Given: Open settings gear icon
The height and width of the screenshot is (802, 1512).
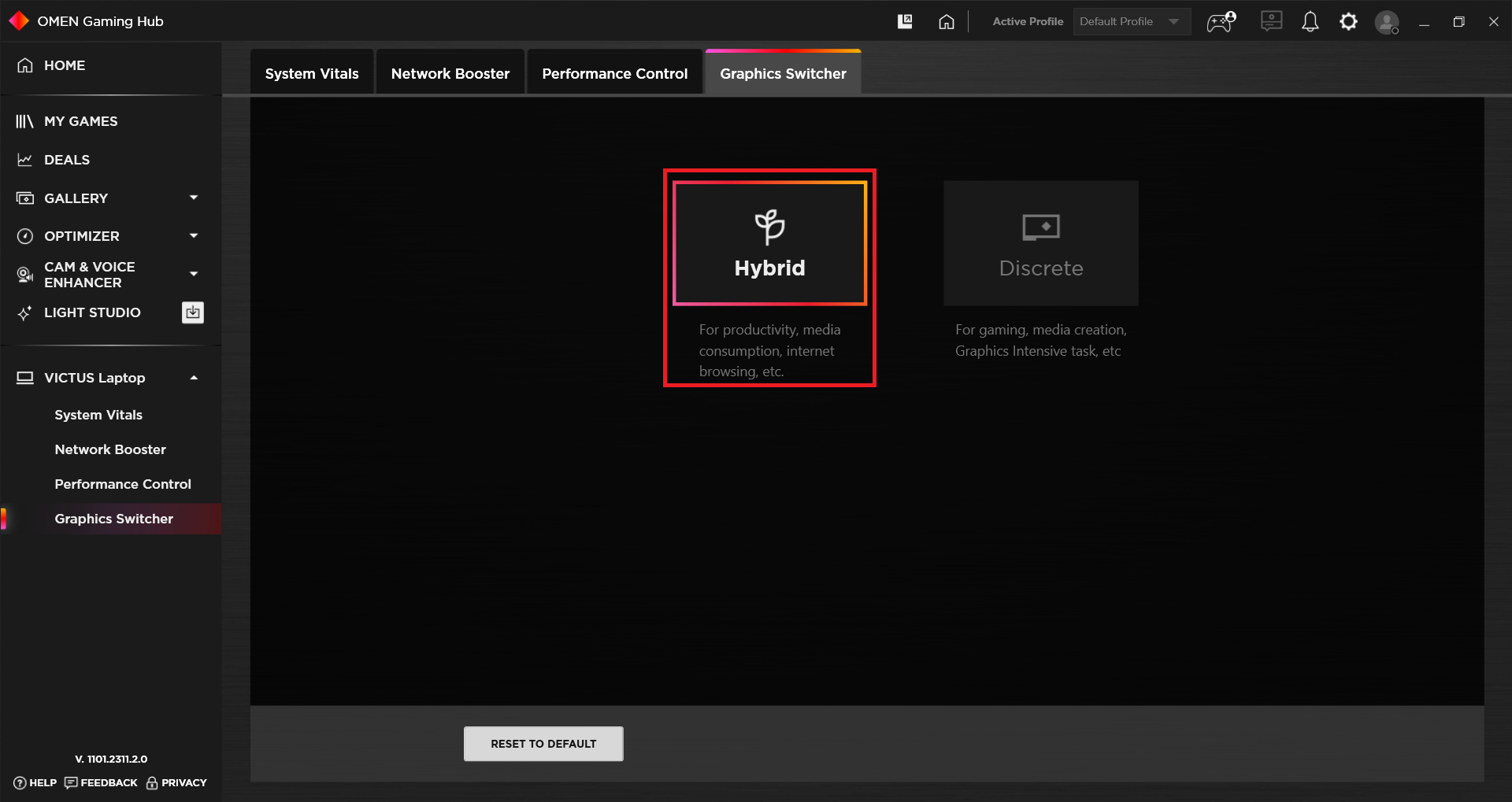Looking at the screenshot, I should point(1348,21).
